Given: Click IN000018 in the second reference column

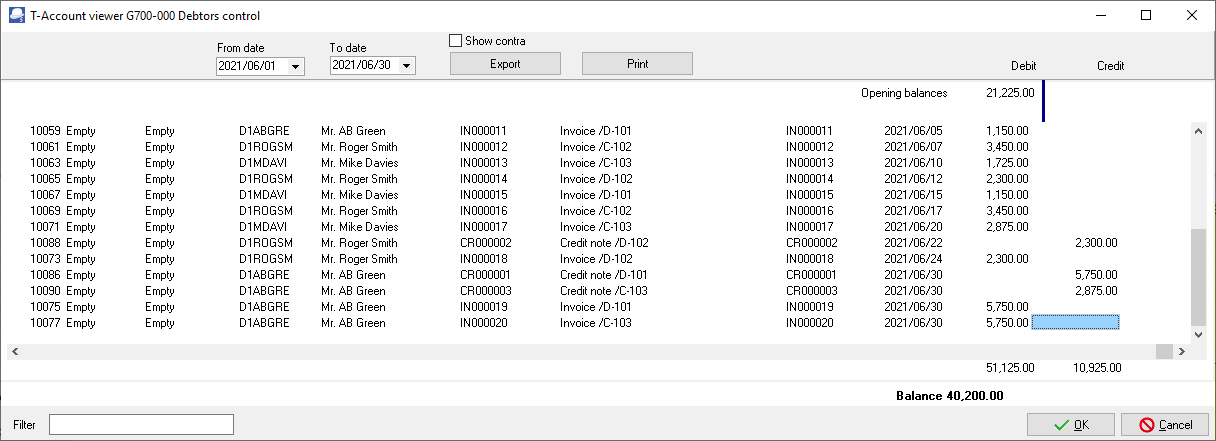Looking at the screenshot, I should [x=809, y=259].
